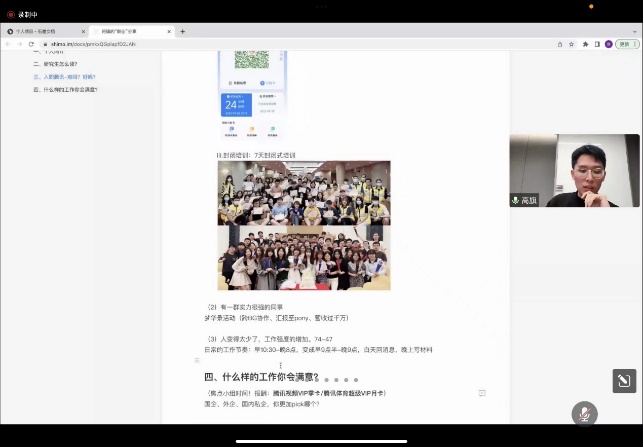
Task: Jump to outline item four about satisfying work
Action: 65,89
